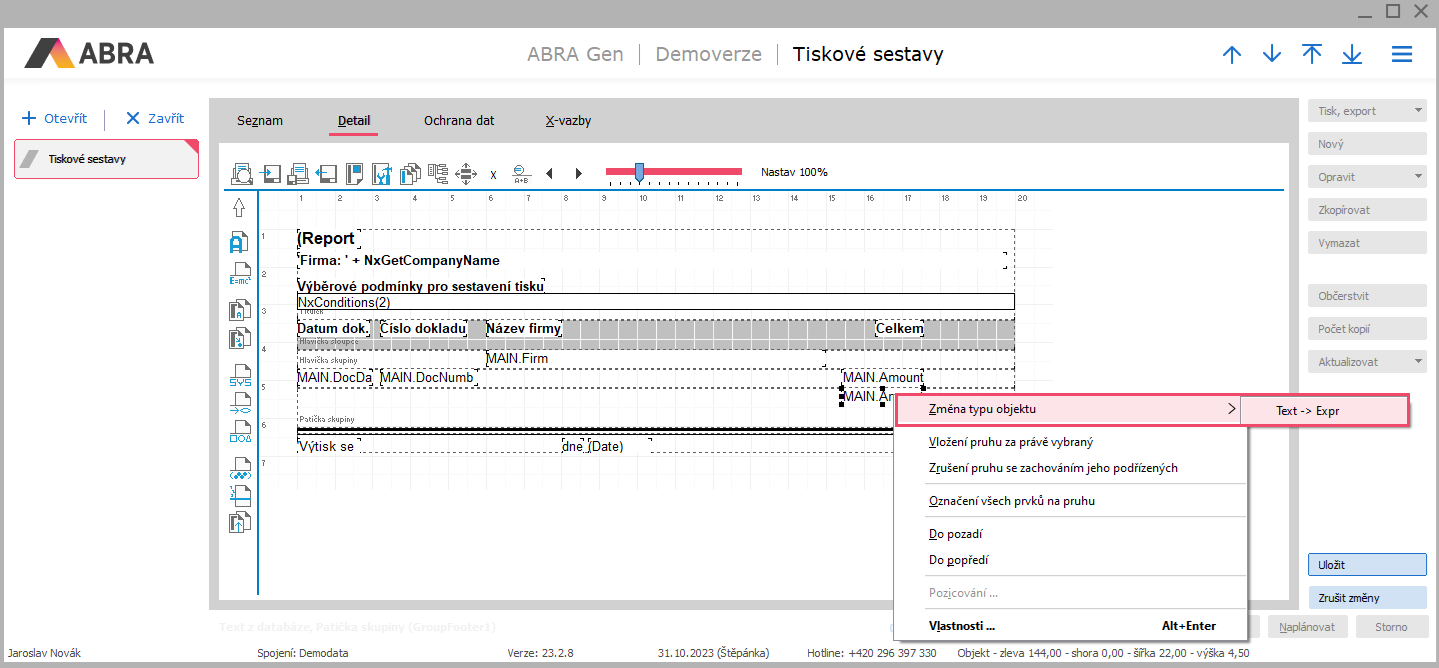Select the shapes drawing tool
The image size is (1439, 668).
tap(240, 432)
